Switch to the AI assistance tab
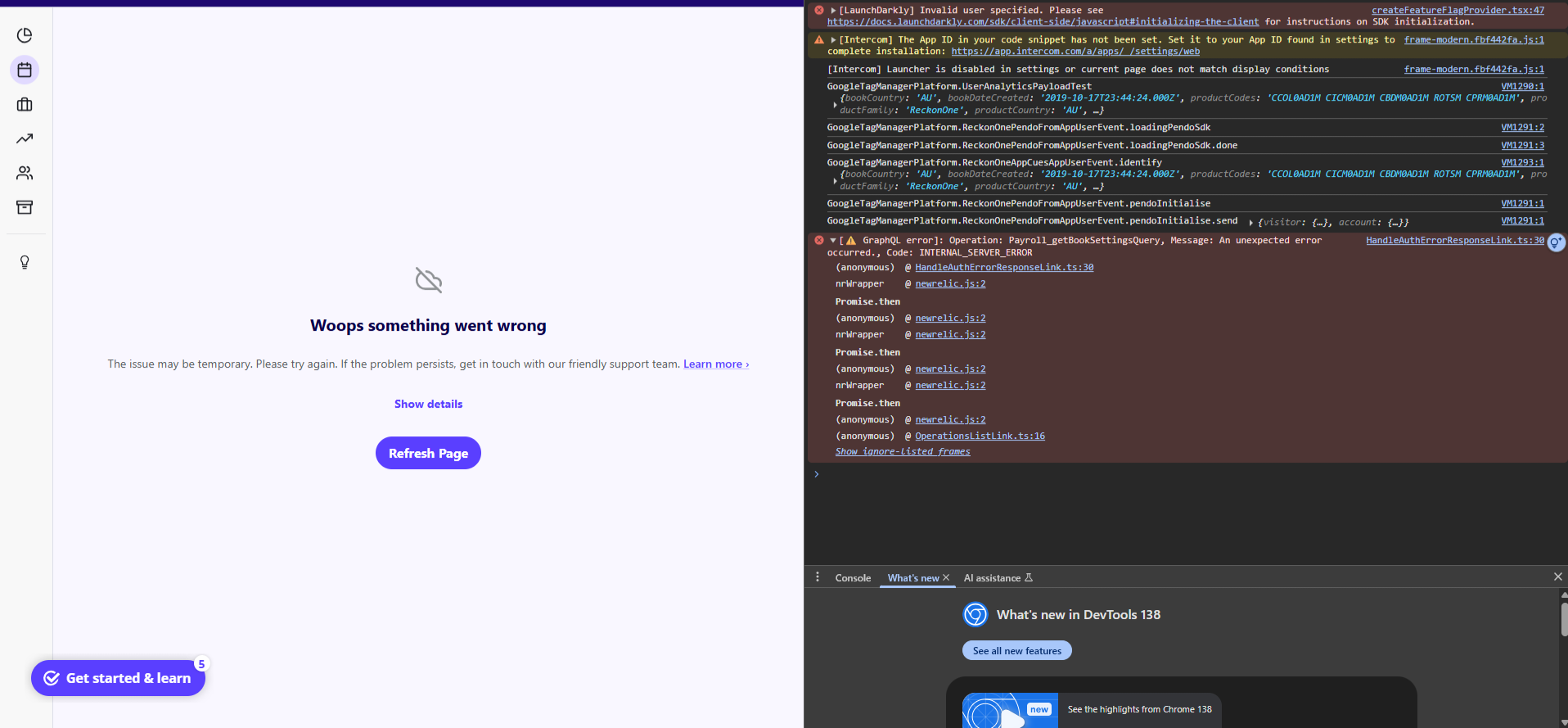1568x728 pixels. tap(998, 578)
